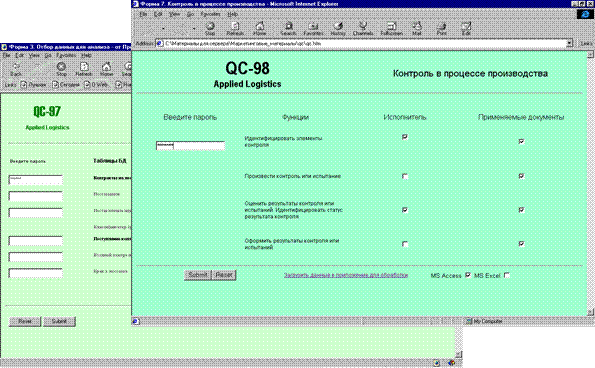Image resolution: width=595 pixels, height=368 pixels.
Task: Toggle Применяемые документы checkbox for 'Оформить результаты контроля'
Action: point(521,244)
